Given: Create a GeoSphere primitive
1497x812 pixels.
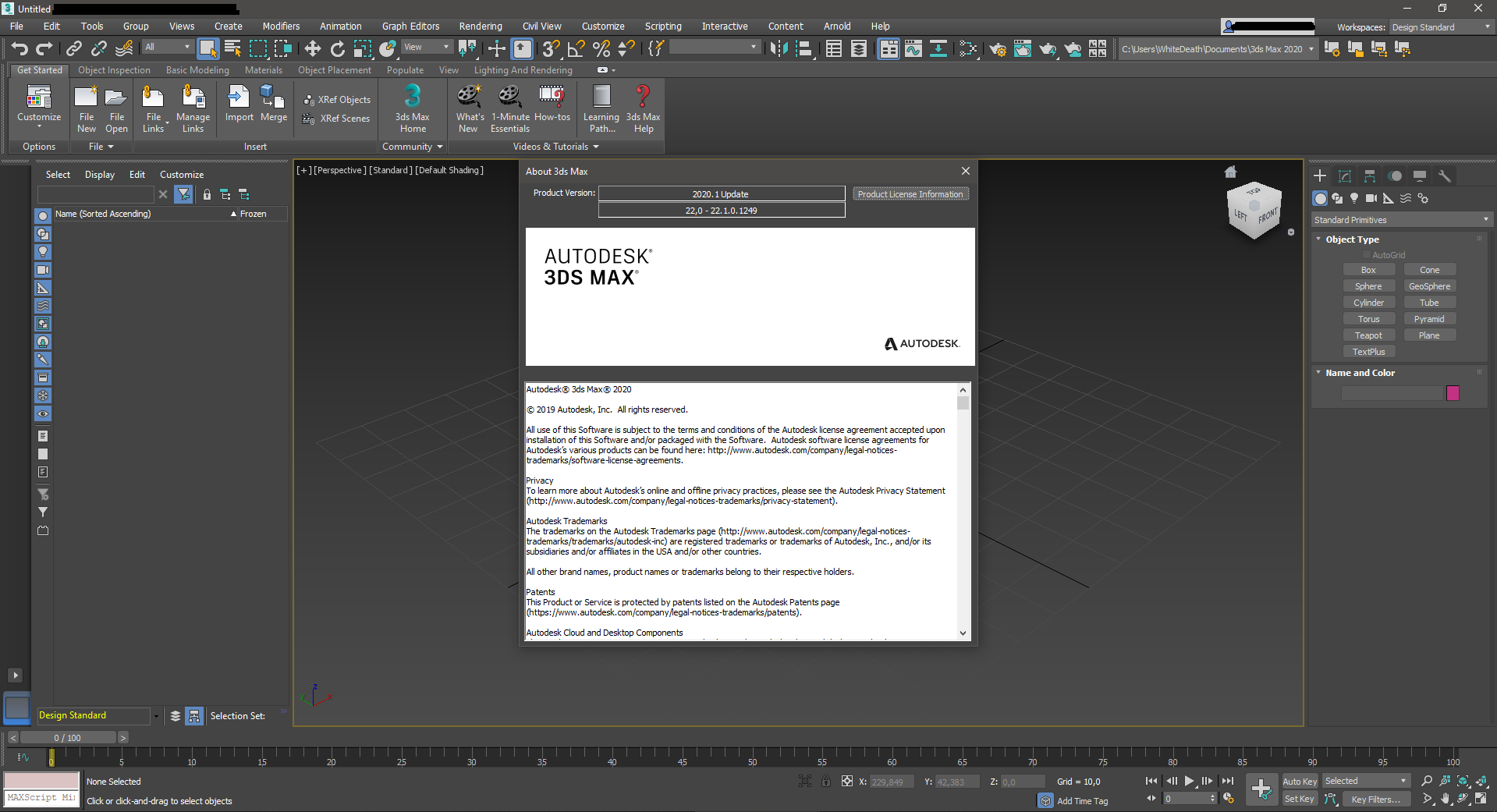Looking at the screenshot, I should (x=1429, y=286).
